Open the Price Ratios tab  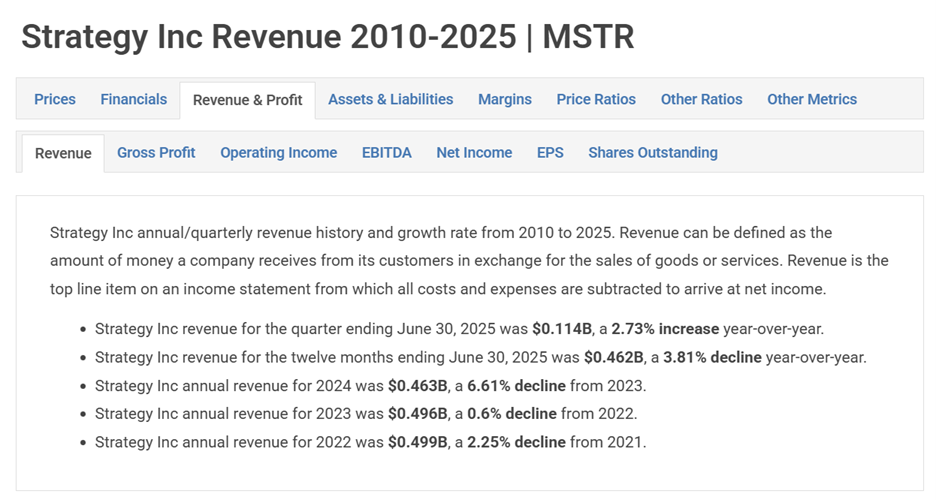[x=596, y=99]
